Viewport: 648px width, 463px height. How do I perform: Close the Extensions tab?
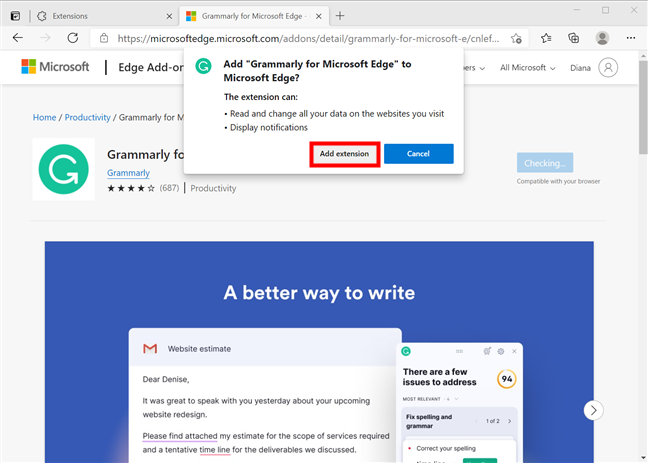[169, 16]
